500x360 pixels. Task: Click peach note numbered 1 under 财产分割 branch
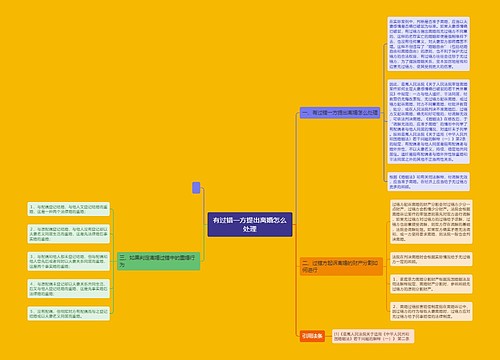431,284
